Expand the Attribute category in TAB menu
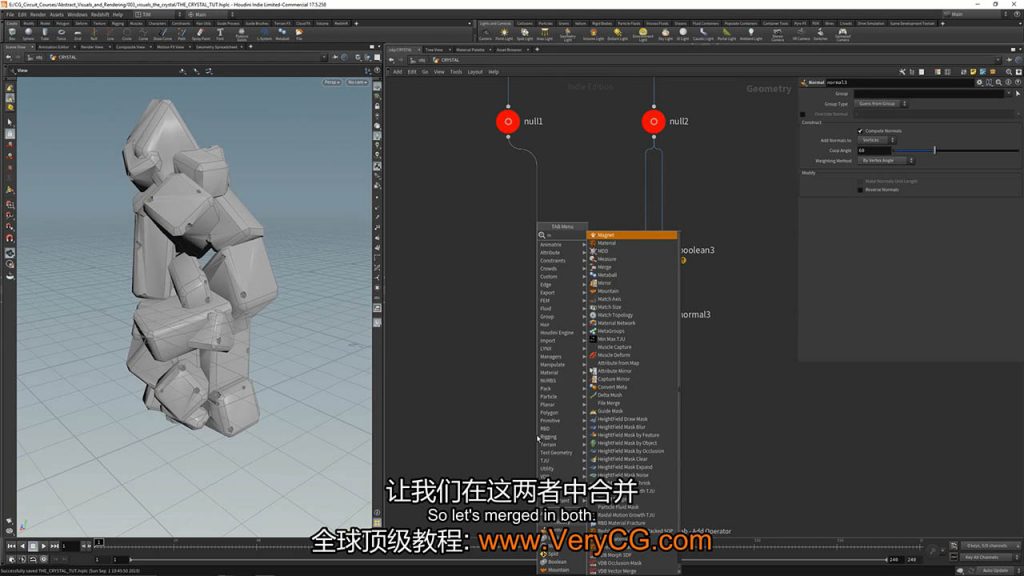The width and height of the screenshot is (1024, 576). (562, 252)
